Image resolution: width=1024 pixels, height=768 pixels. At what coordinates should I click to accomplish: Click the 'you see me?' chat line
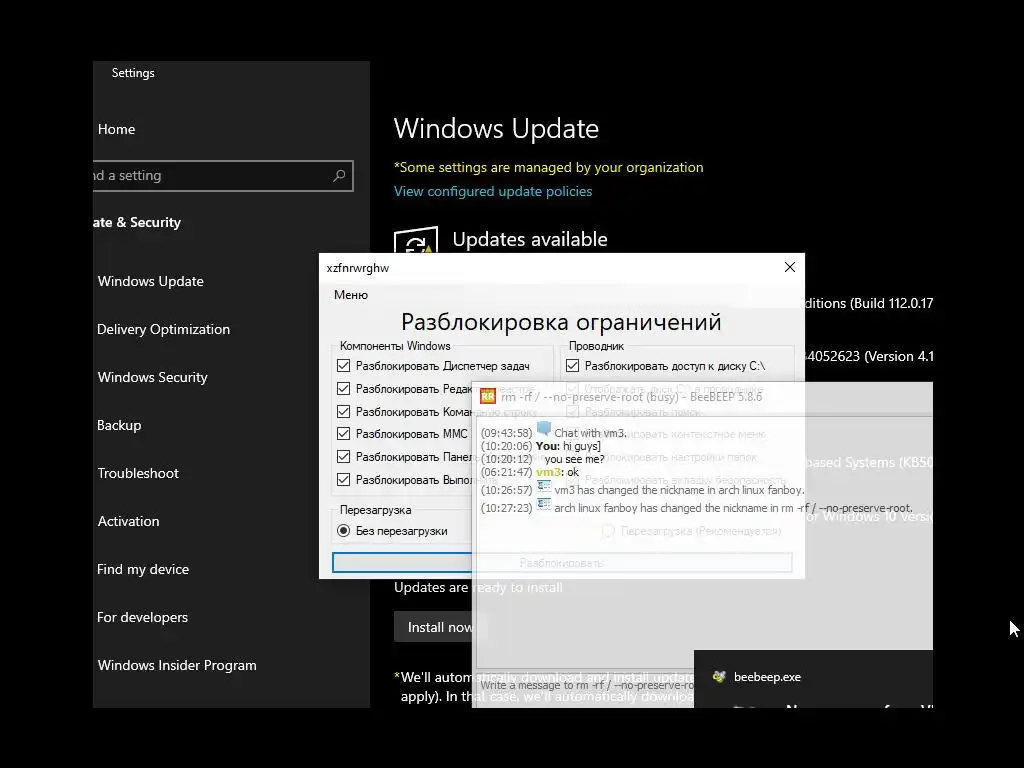coord(575,459)
